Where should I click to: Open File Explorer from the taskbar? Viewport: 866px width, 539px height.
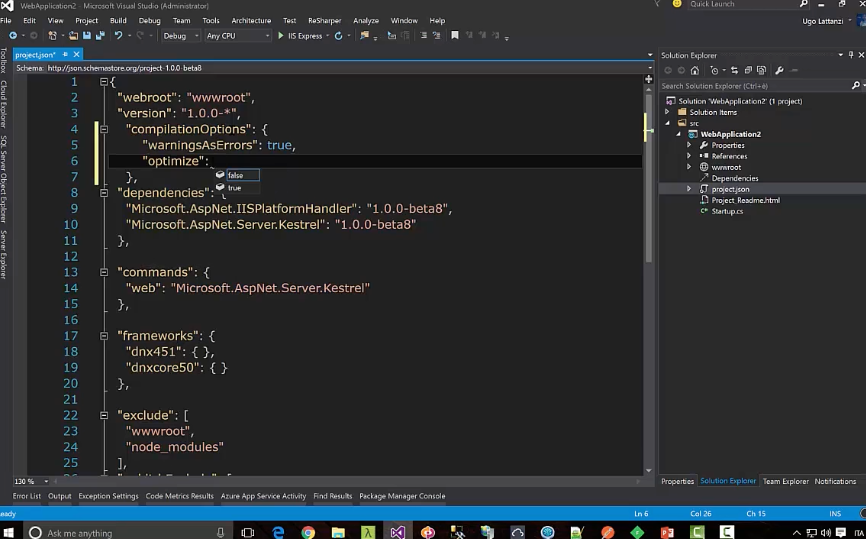[338, 532]
